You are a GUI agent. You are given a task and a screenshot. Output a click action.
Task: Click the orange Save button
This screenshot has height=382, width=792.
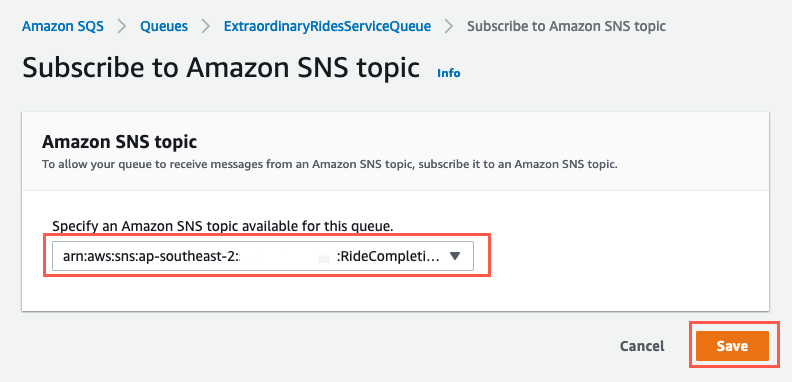(x=732, y=346)
